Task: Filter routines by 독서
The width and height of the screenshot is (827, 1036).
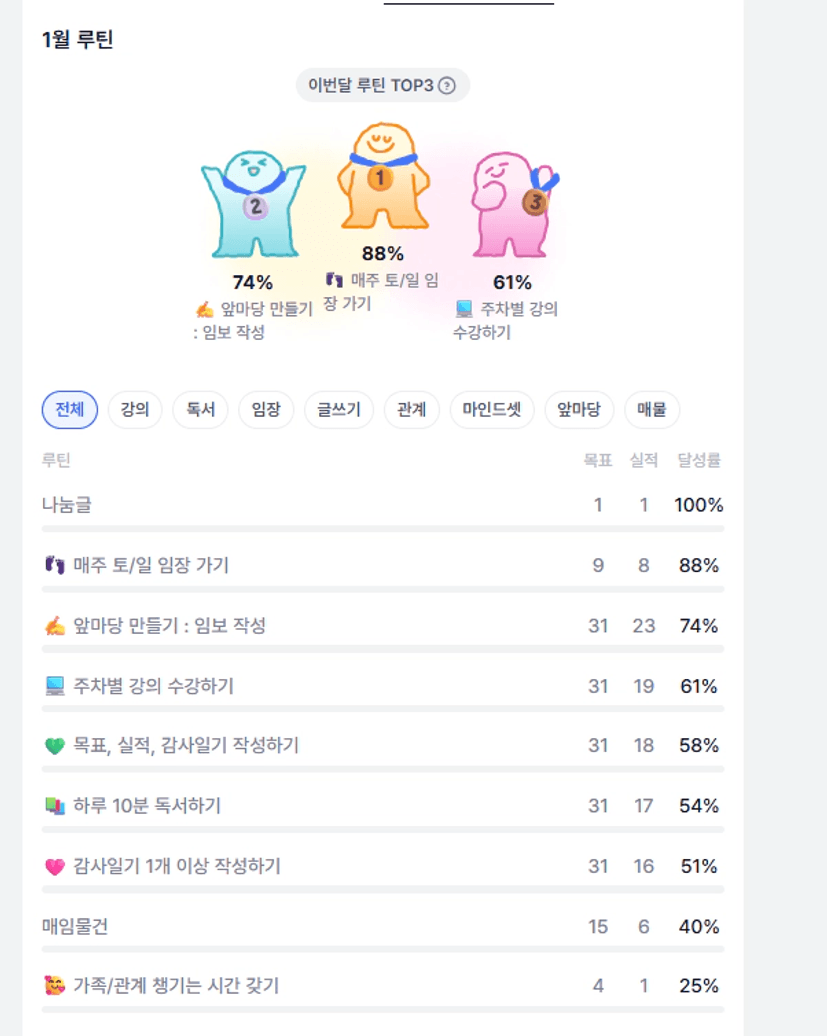Action: (x=200, y=410)
